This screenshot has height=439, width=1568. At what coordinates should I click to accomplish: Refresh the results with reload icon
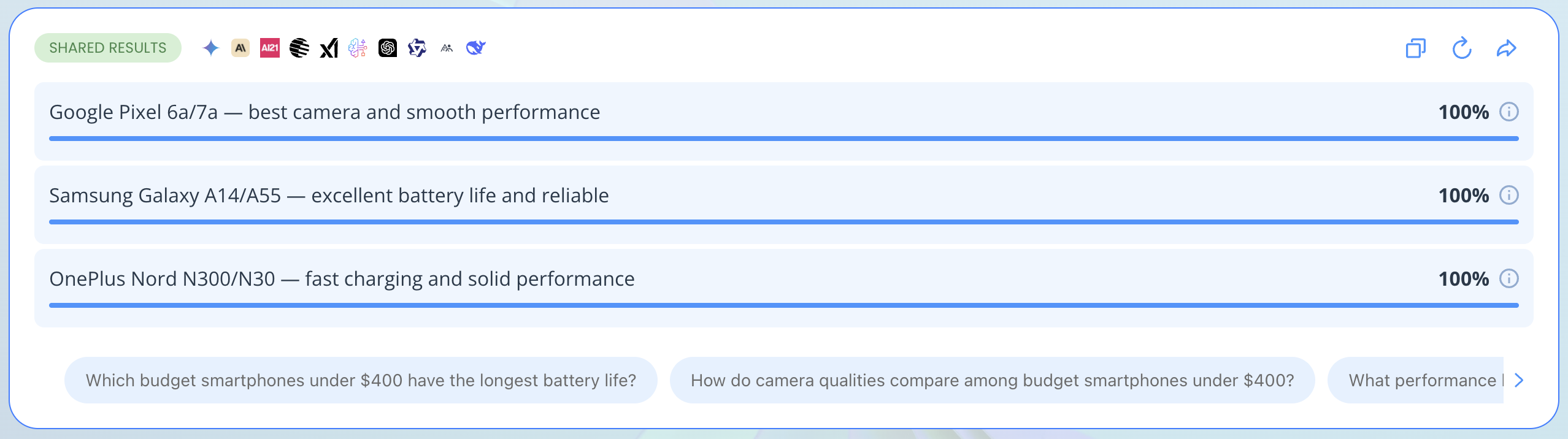tap(1462, 48)
